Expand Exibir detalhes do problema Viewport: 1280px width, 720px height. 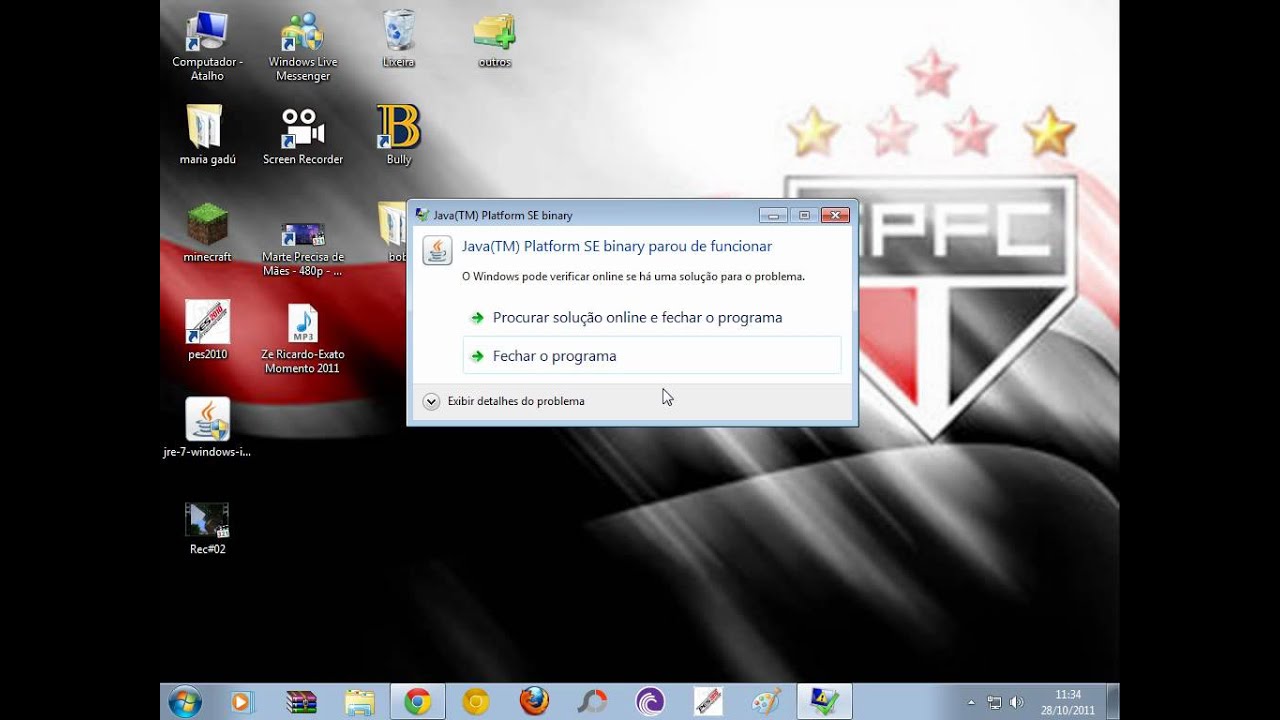pyautogui.click(x=503, y=401)
